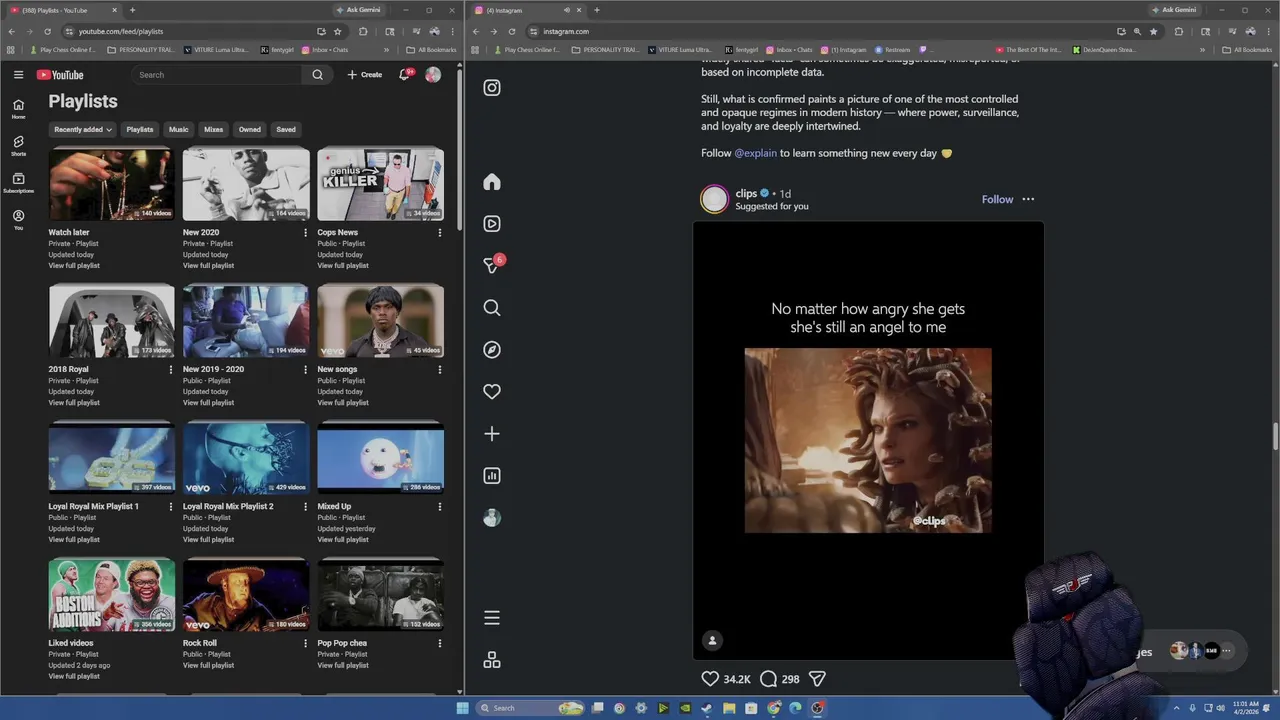Open the Instagram profile avatar in the sidebar

coord(492,518)
